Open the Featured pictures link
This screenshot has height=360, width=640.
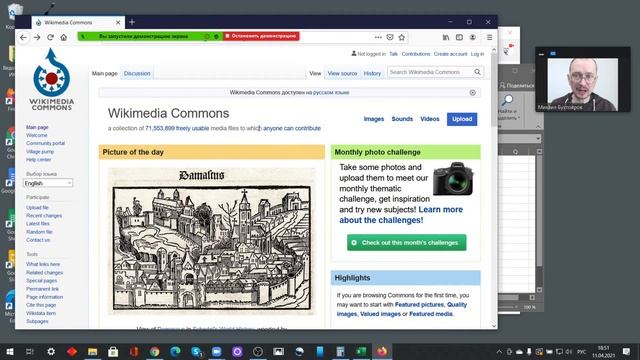[419, 304]
